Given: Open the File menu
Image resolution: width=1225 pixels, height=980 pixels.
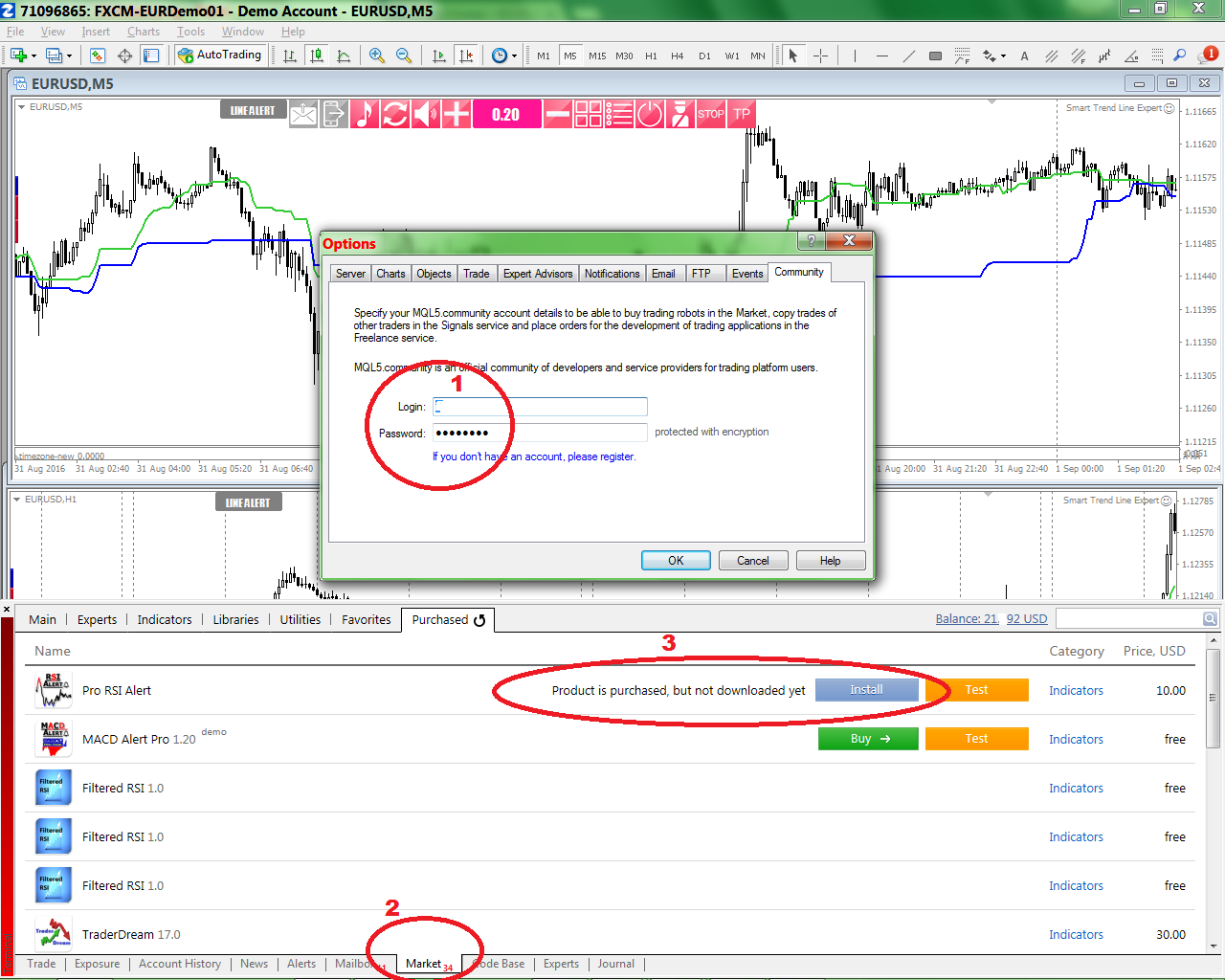Looking at the screenshot, I should pos(15,32).
